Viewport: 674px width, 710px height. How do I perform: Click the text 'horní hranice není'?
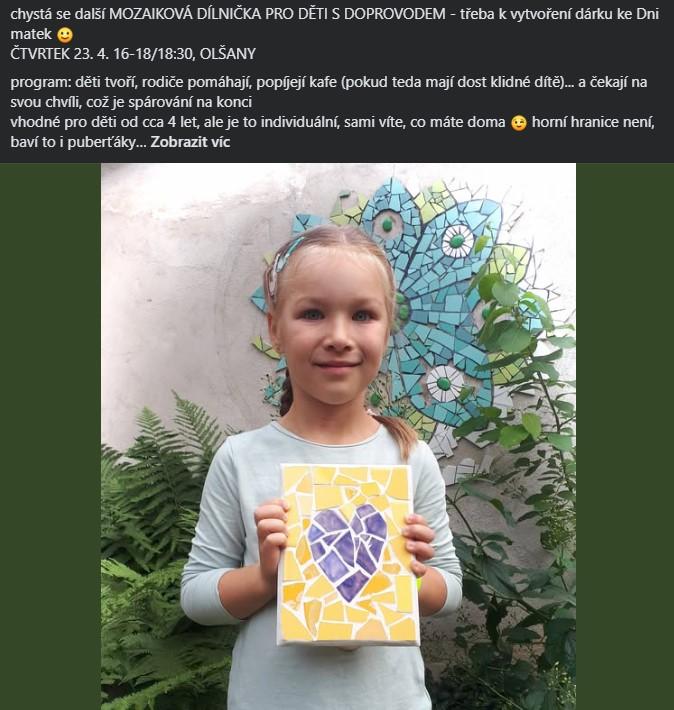click(593, 122)
